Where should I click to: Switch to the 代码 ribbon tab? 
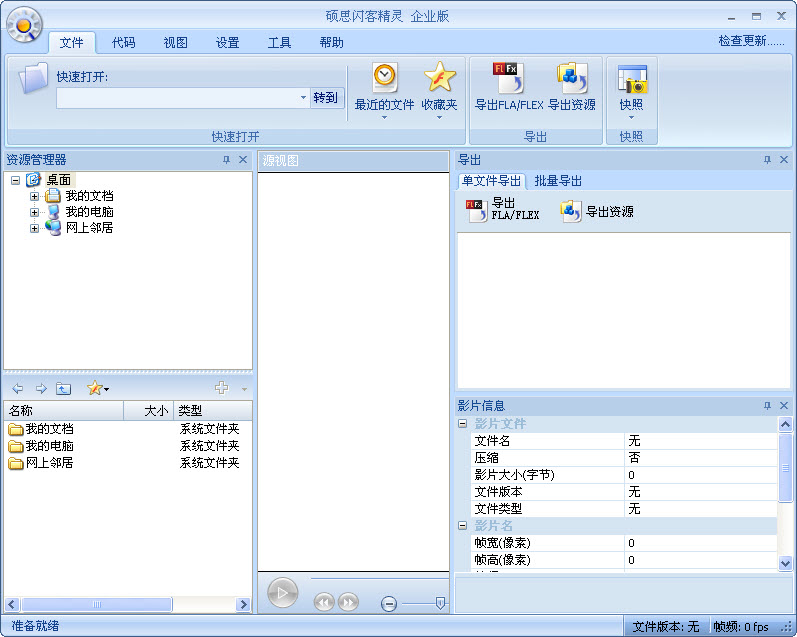[x=124, y=43]
